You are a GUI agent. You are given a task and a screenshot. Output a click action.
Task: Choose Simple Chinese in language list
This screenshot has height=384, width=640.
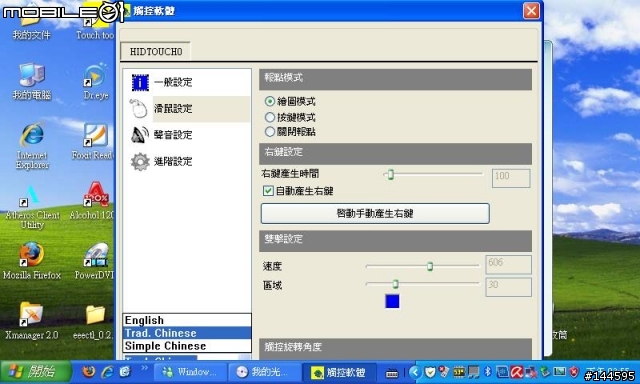click(187, 346)
